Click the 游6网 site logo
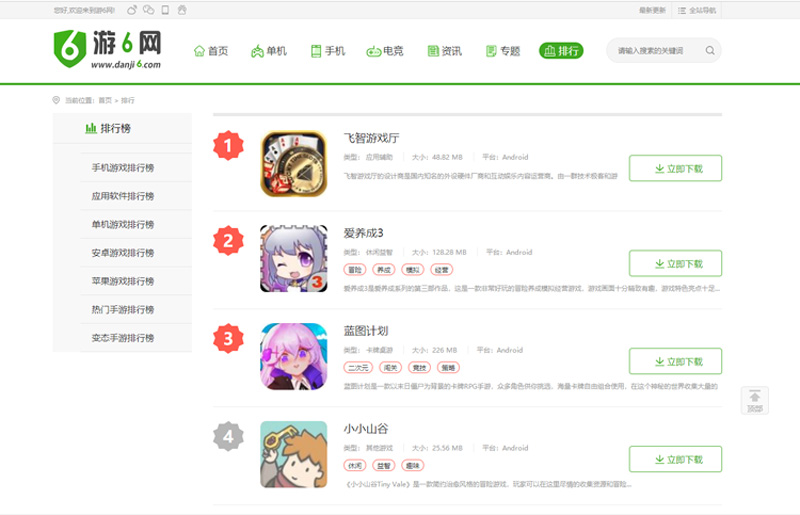Screen dimensions: 800x515 pos(107,49)
